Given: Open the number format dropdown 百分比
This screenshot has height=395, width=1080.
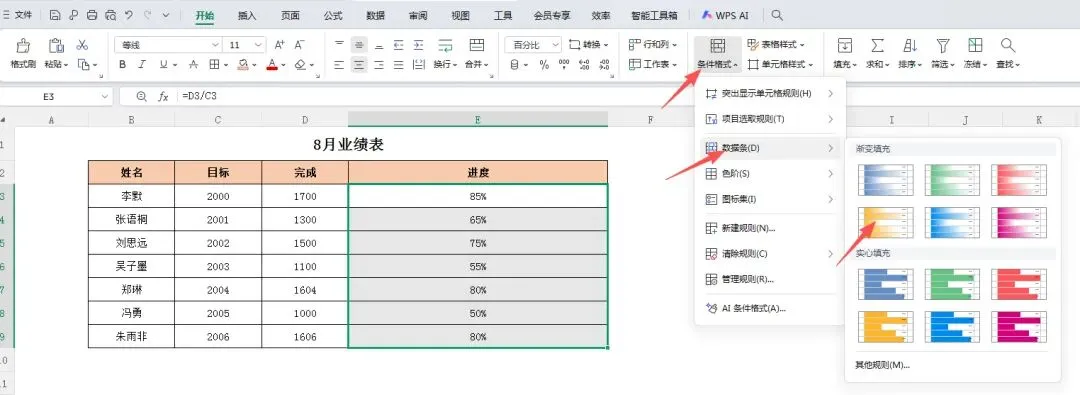Looking at the screenshot, I should coord(555,45).
